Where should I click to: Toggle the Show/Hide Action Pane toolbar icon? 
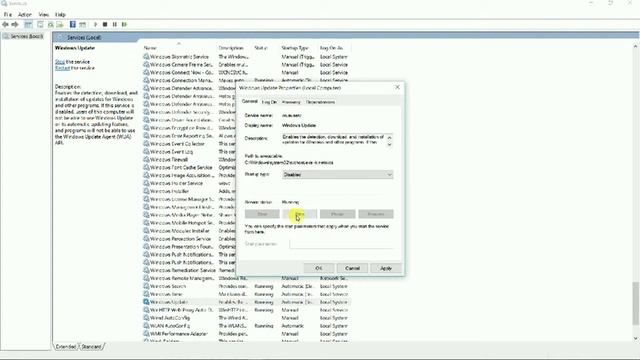(x=82, y=24)
